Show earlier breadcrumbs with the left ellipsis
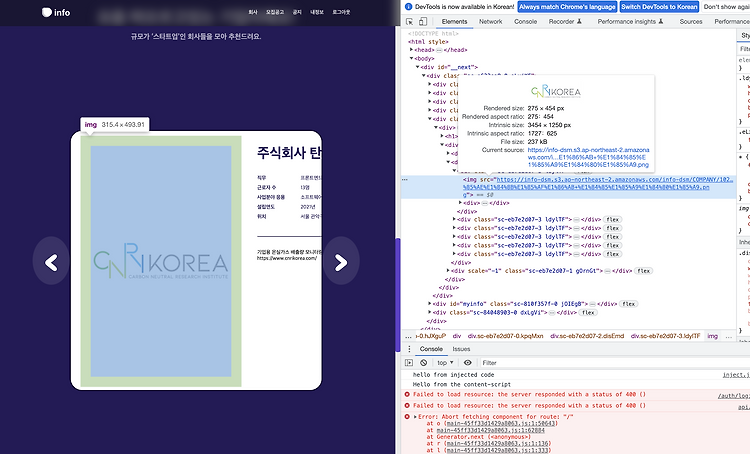 408,336
